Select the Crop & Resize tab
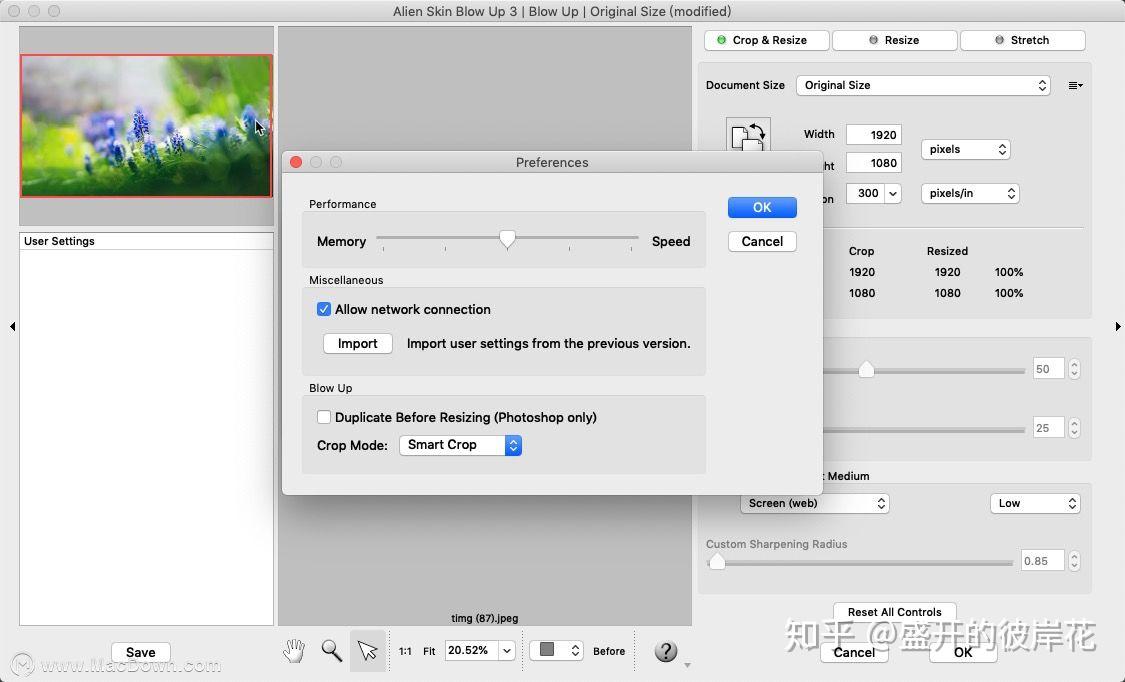 pyautogui.click(x=766, y=40)
